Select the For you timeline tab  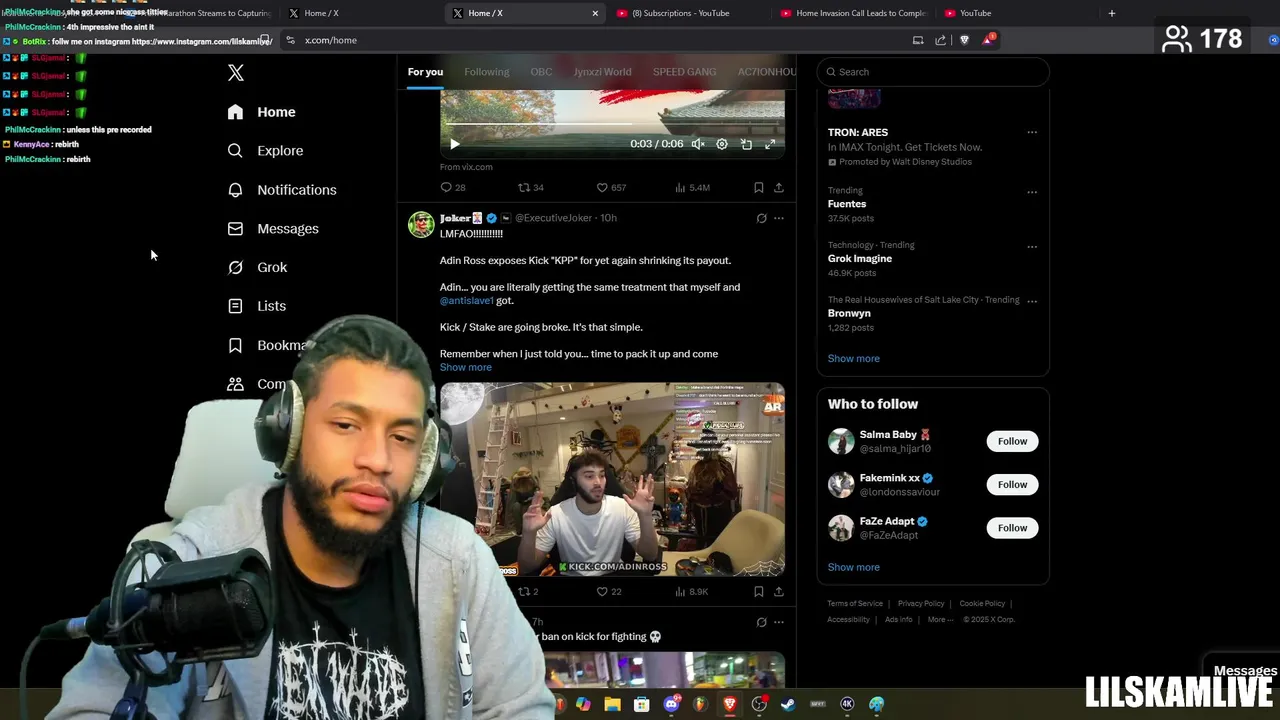[425, 72]
